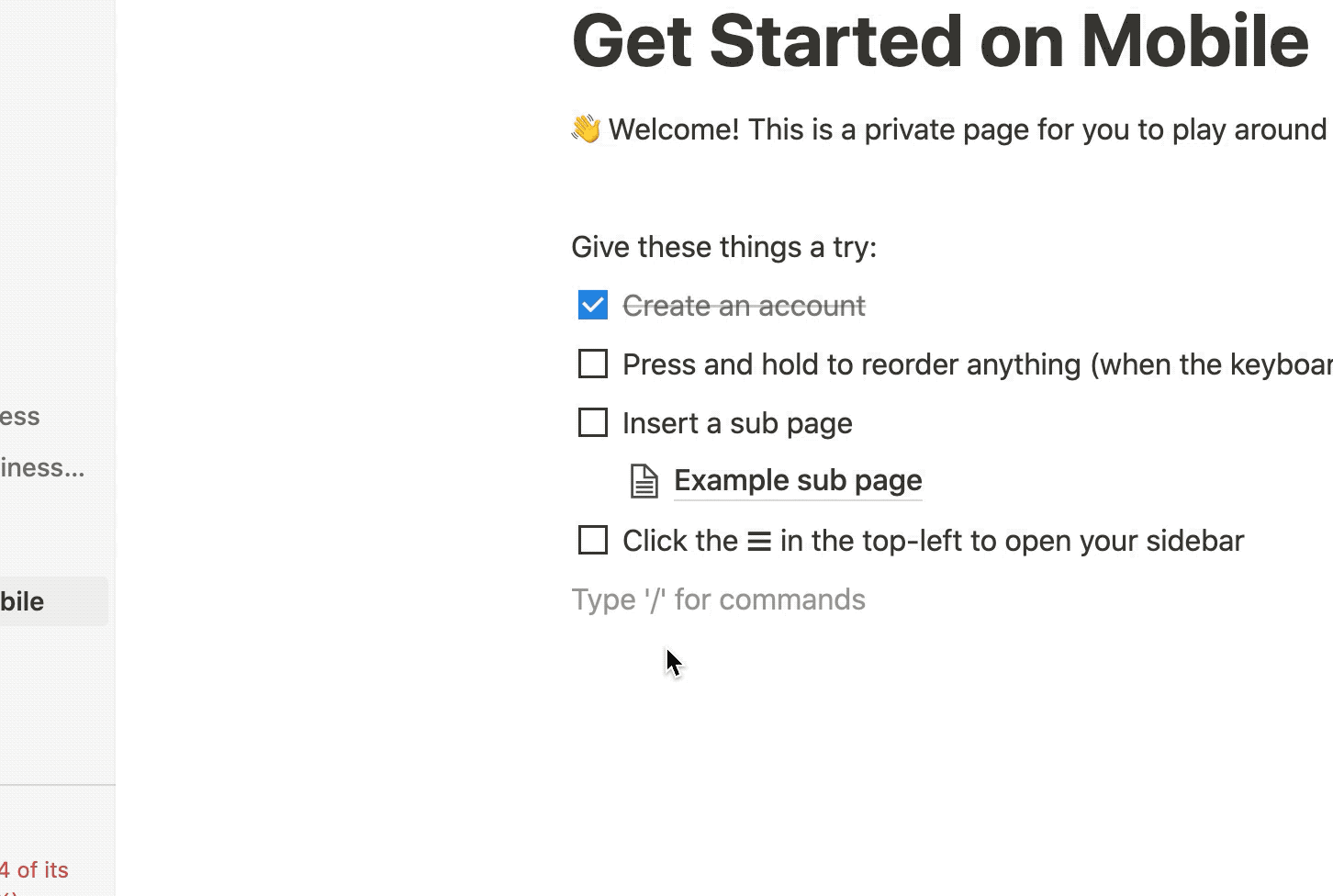Click the red '4 of its' link bottom-left

point(34,869)
